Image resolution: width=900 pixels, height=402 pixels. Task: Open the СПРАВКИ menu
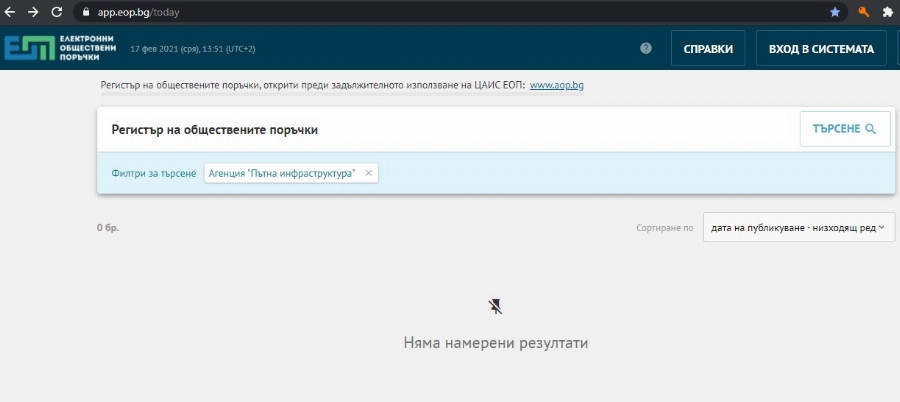point(708,49)
